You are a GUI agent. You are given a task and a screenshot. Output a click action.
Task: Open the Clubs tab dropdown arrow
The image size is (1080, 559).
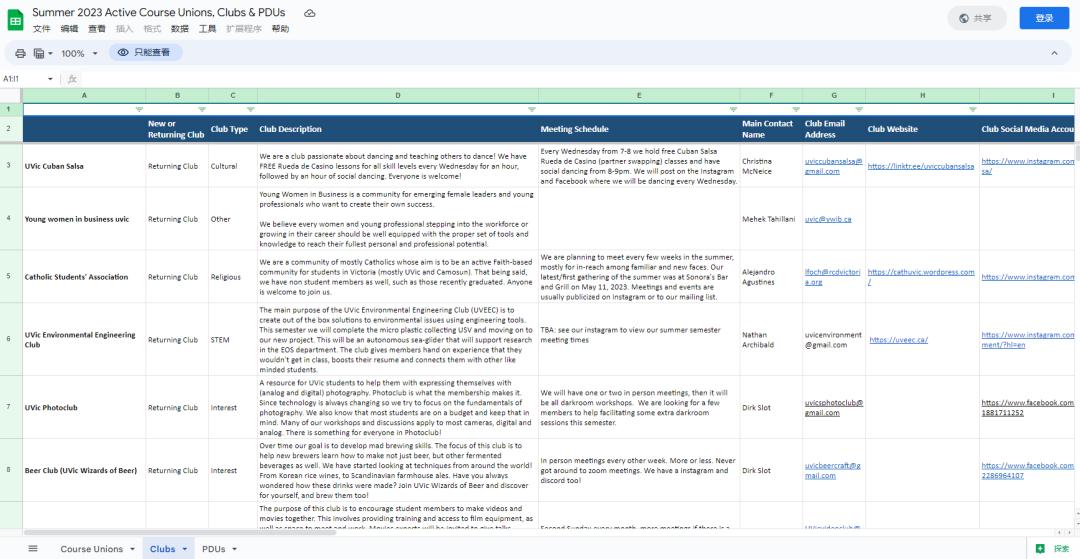[x=185, y=549]
